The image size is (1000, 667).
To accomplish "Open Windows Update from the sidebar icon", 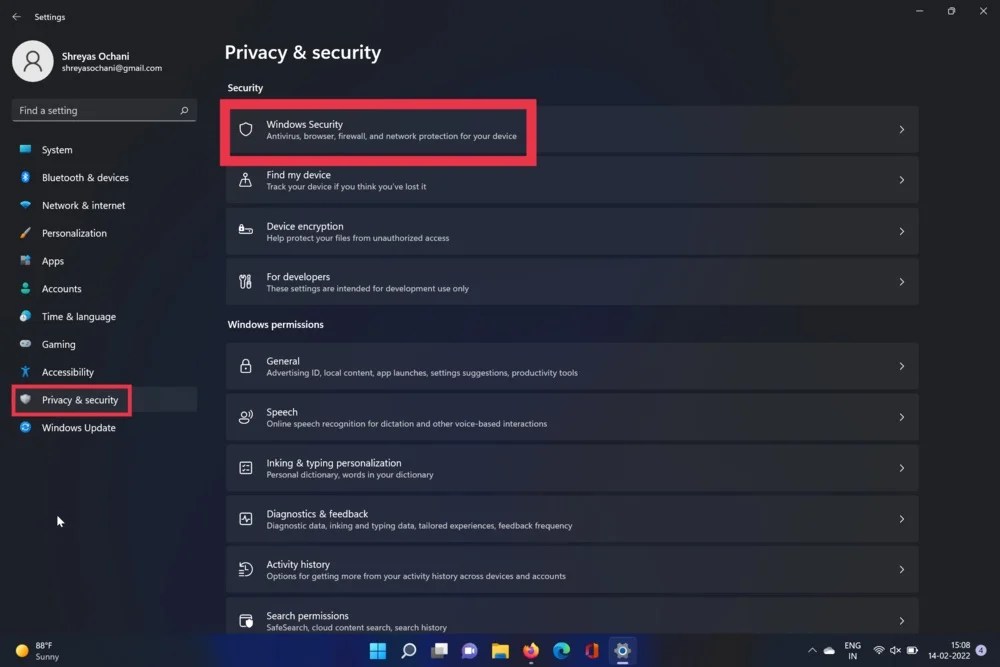I will tap(25, 427).
